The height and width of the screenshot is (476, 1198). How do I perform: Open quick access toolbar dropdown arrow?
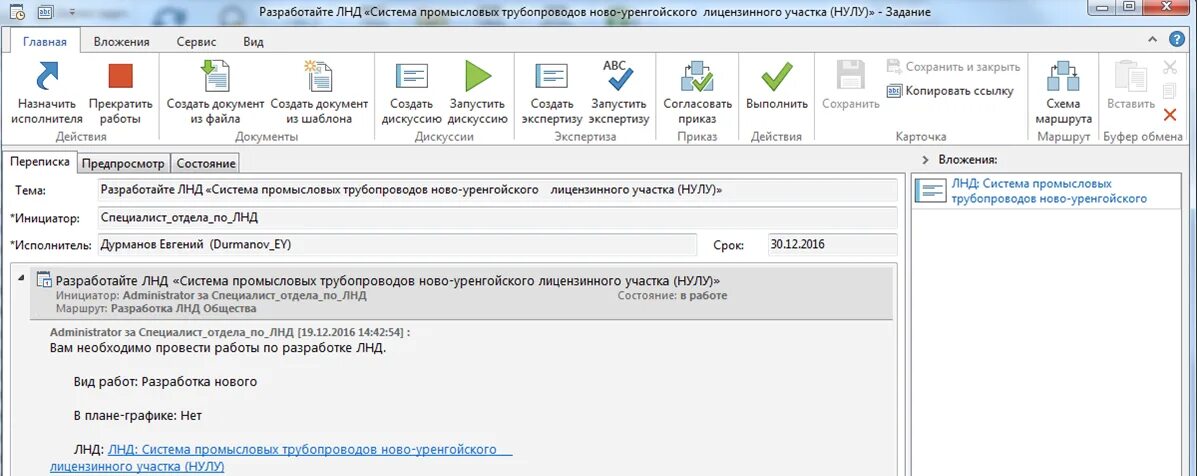click(72, 12)
